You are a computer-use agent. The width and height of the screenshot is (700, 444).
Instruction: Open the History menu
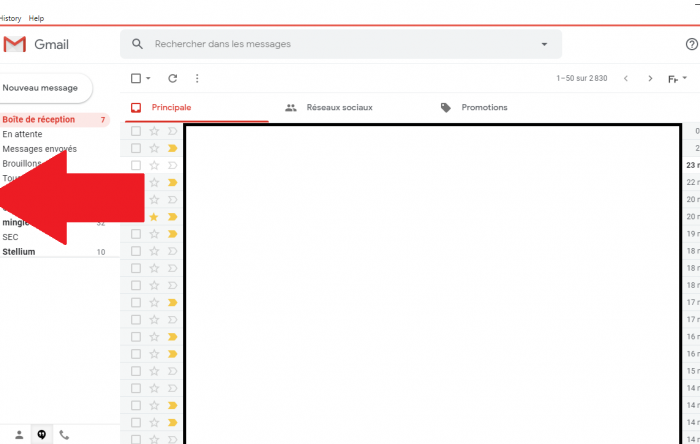(x=10, y=18)
